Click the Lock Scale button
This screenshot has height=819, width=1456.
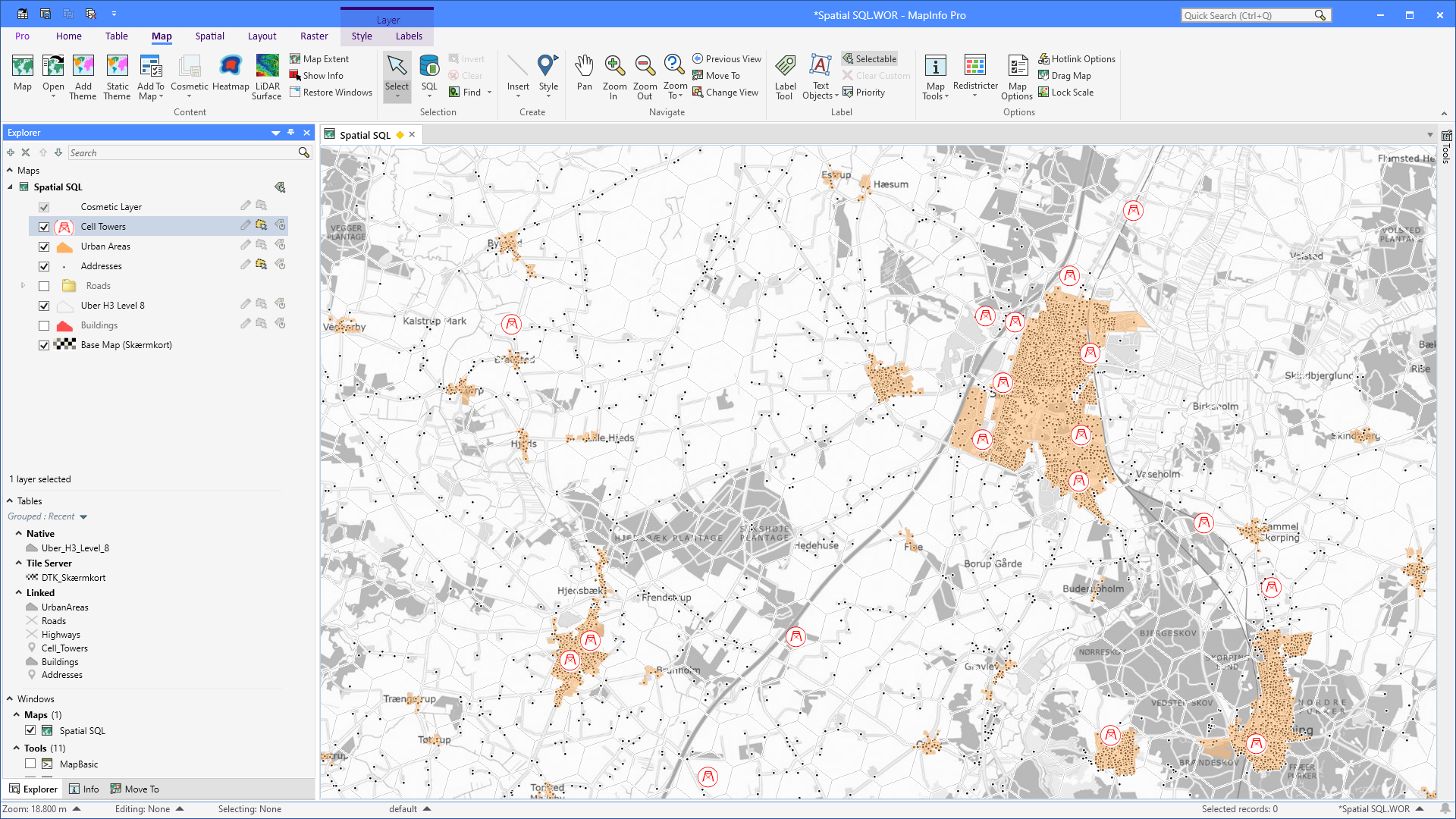pos(1065,93)
